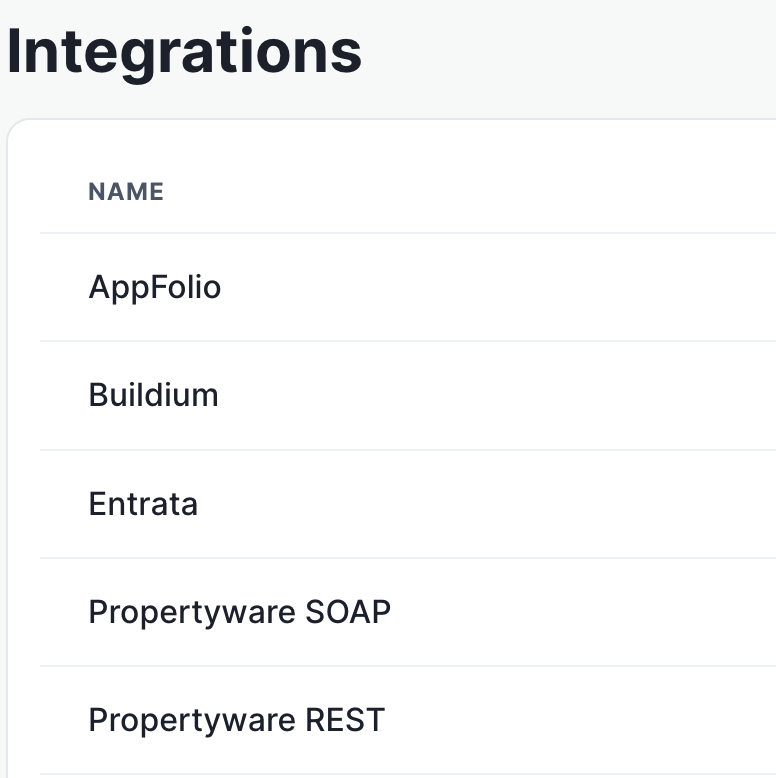This screenshot has width=776, height=778.
Task: Open the Propertyware REST integration
Action: click(236, 720)
